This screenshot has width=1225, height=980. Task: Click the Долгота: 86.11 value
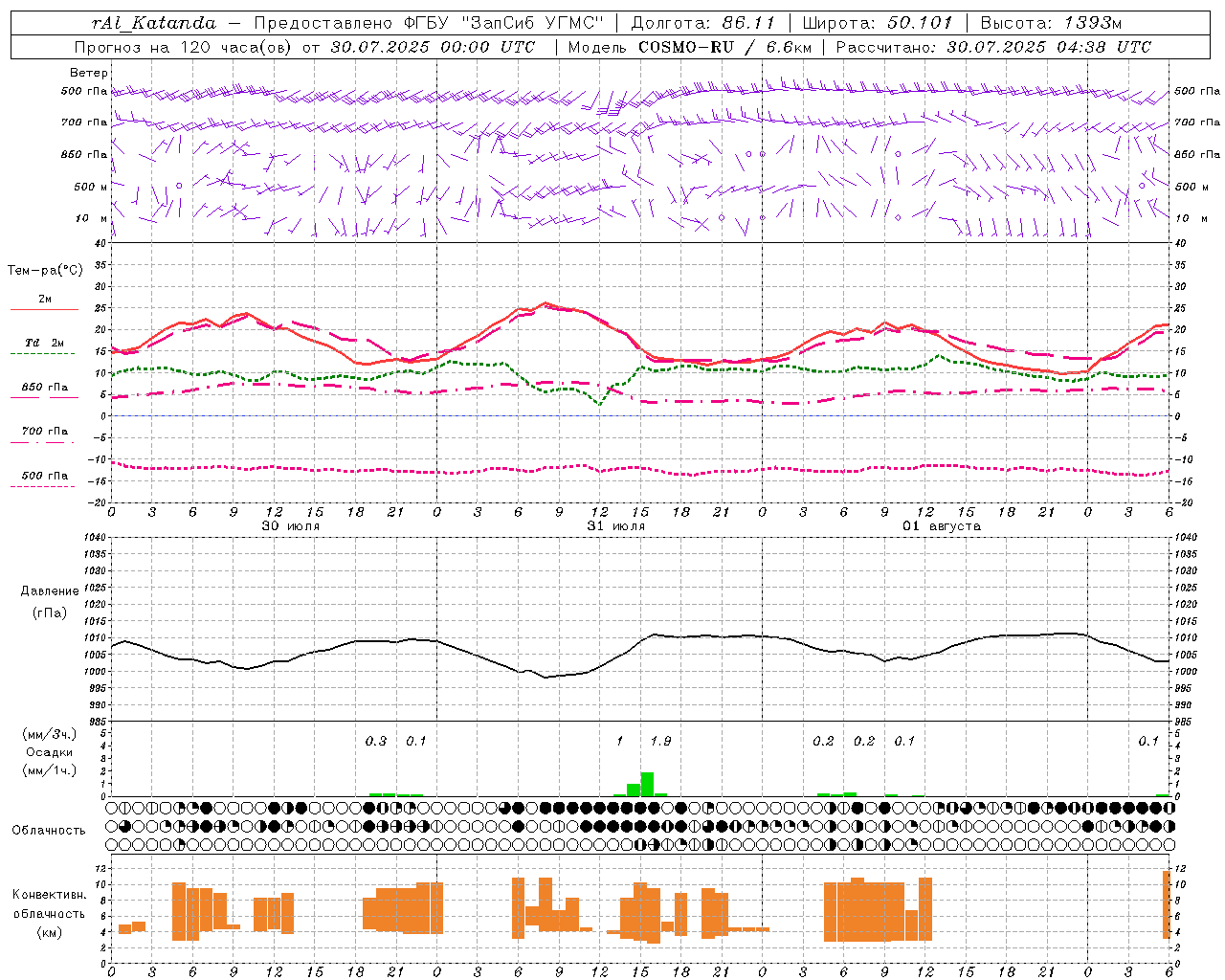point(702,23)
